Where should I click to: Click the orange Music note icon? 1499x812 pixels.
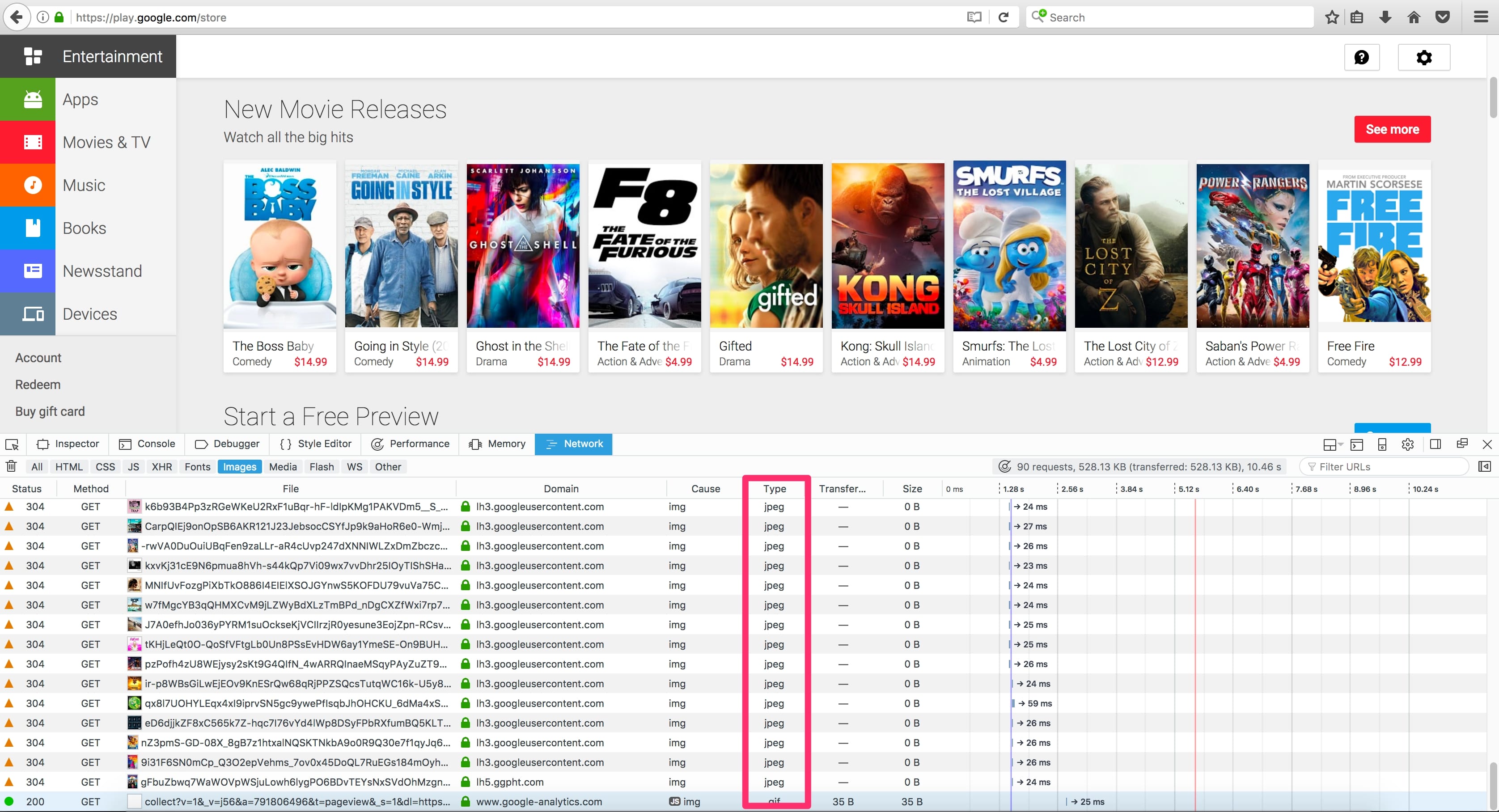[33, 185]
